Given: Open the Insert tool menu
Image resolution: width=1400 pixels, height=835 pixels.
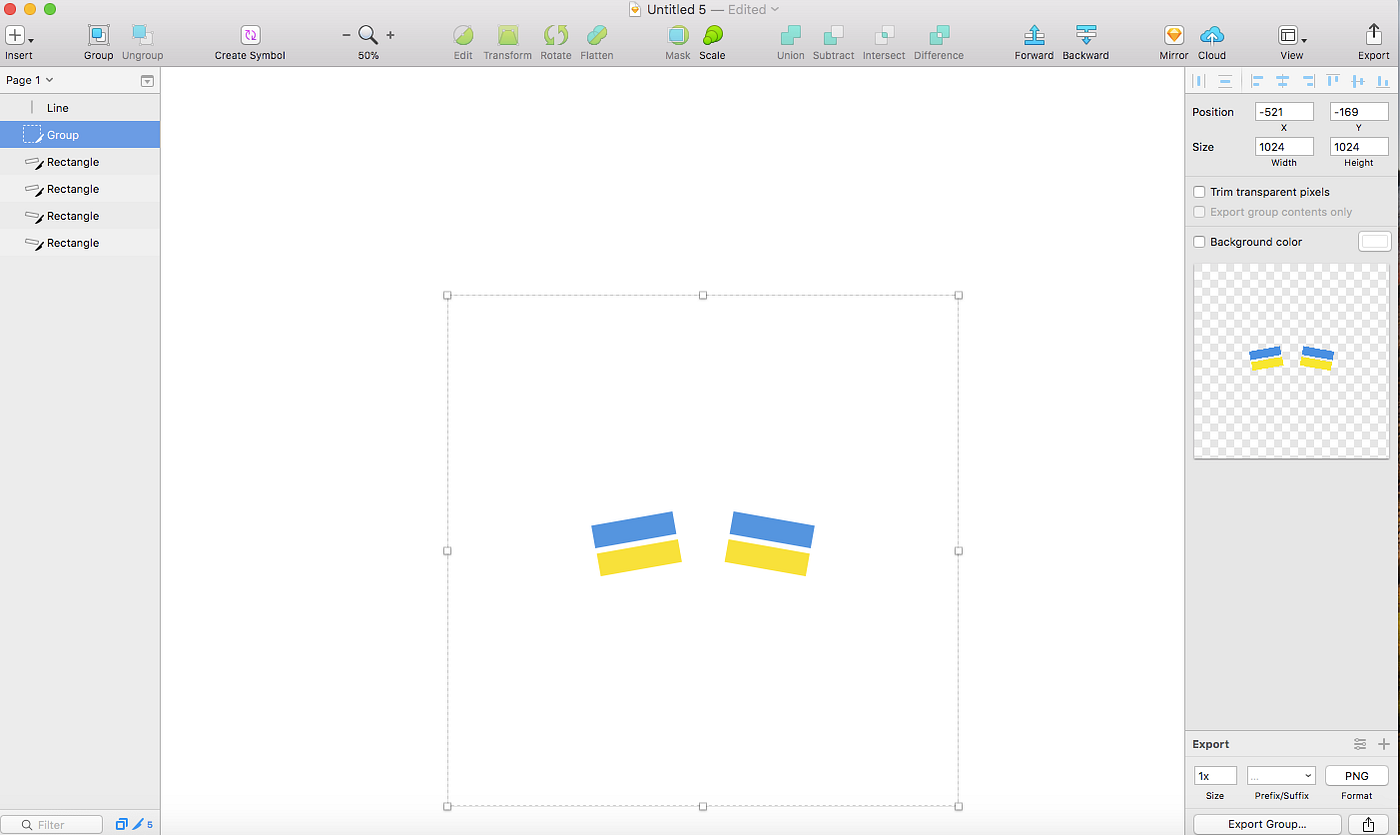Looking at the screenshot, I should (x=19, y=35).
